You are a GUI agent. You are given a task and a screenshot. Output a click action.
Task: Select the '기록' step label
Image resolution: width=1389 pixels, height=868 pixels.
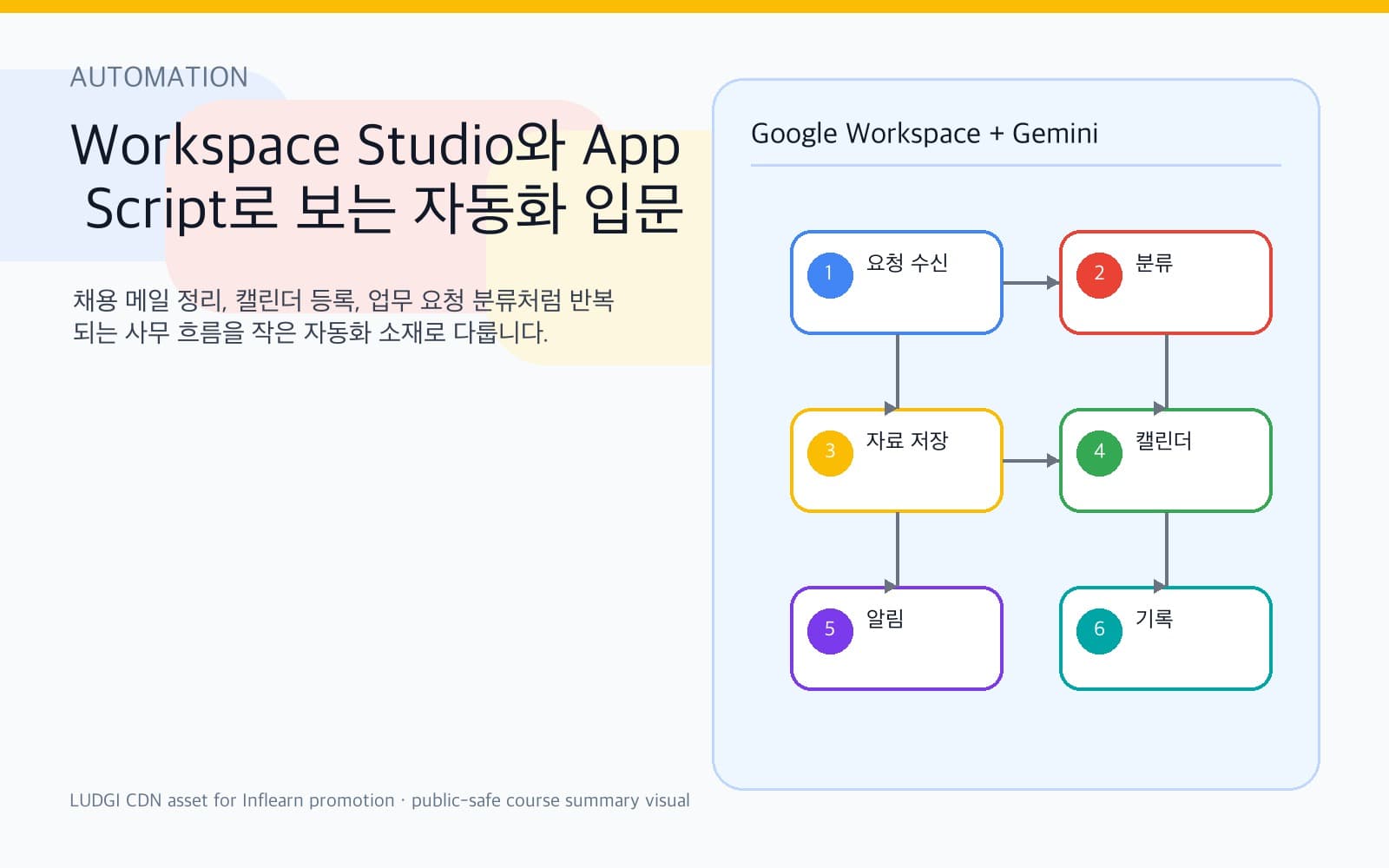pyautogui.click(x=1154, y=619)
